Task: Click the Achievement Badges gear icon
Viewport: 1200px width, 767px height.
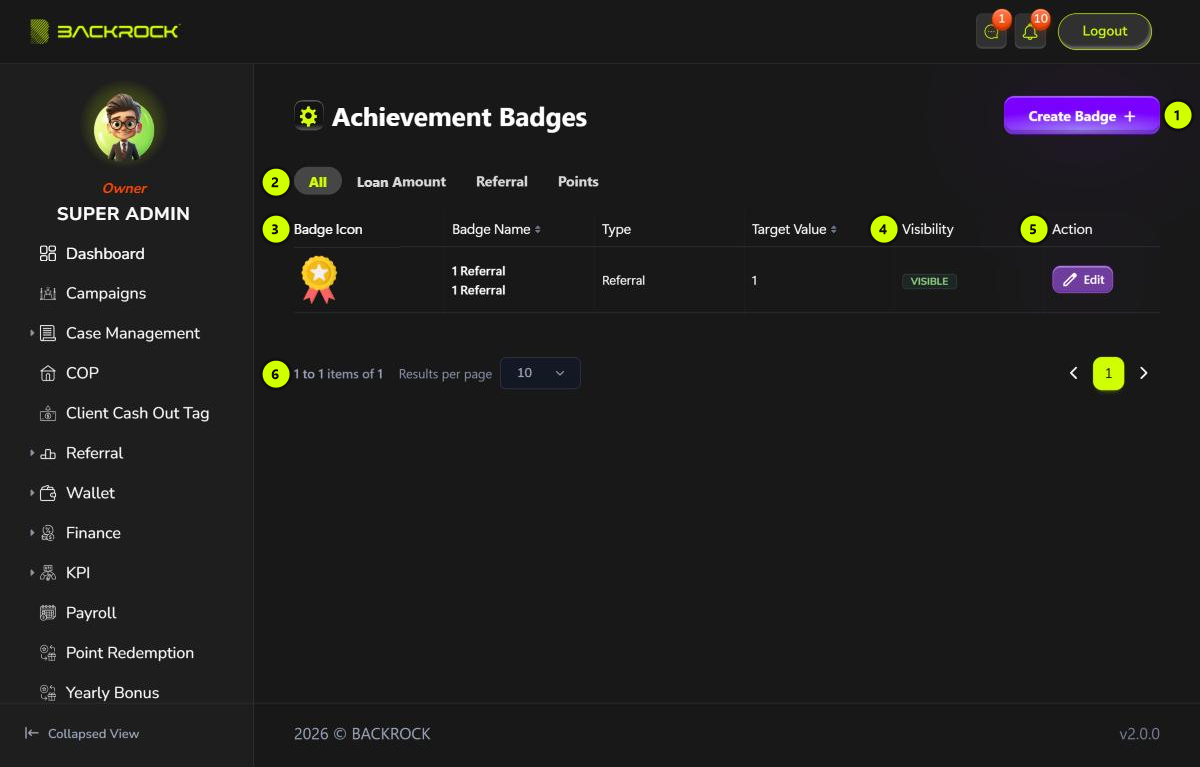Action: click(x=308, y=116)
